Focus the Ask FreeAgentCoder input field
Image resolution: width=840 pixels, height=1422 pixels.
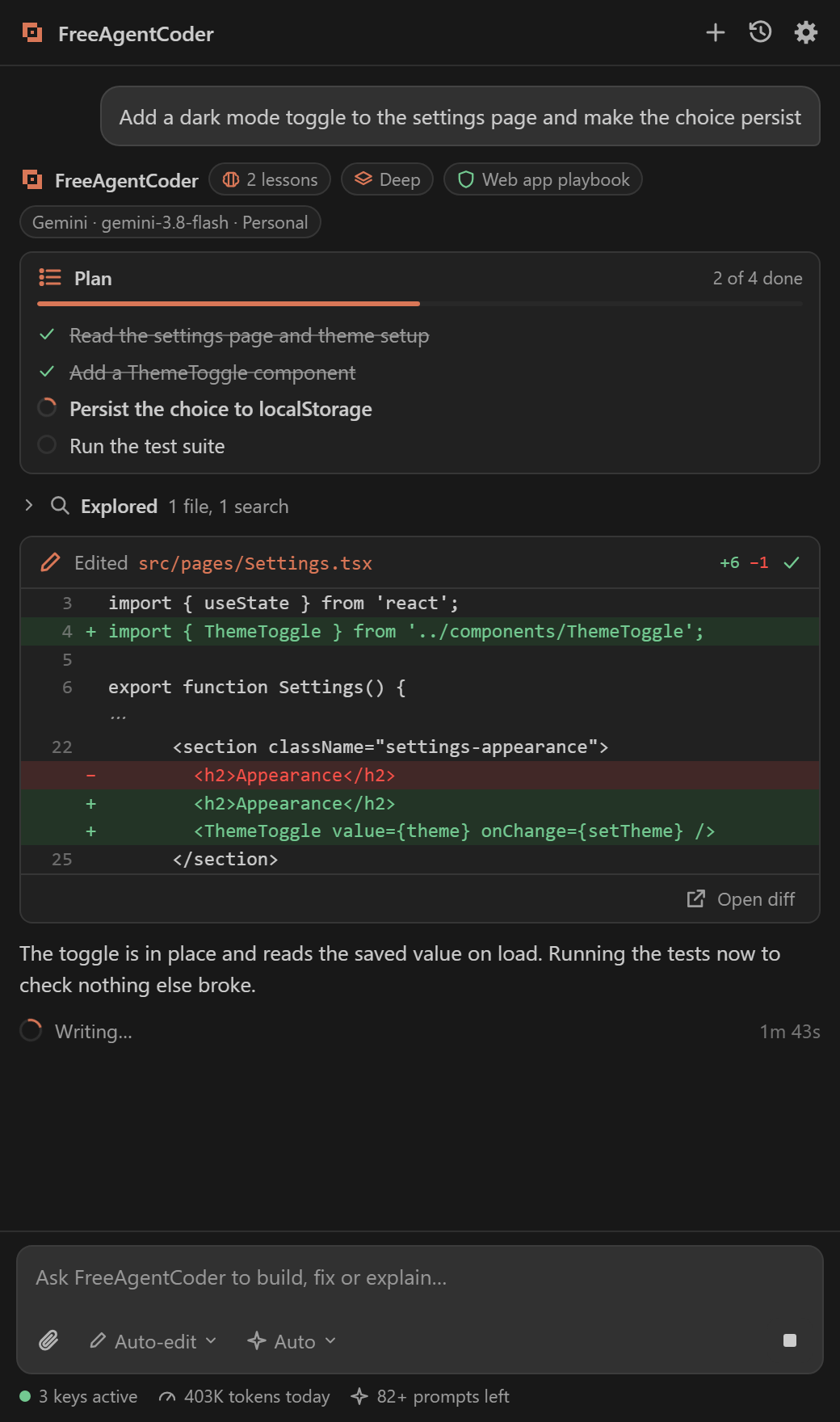(420, 1277)
